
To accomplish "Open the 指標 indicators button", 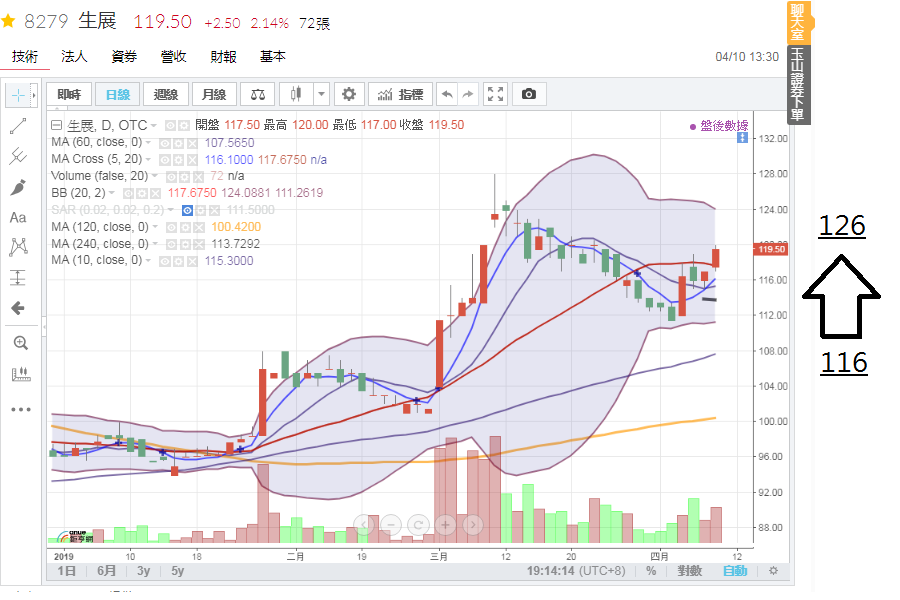I will [x=400, y=94].
